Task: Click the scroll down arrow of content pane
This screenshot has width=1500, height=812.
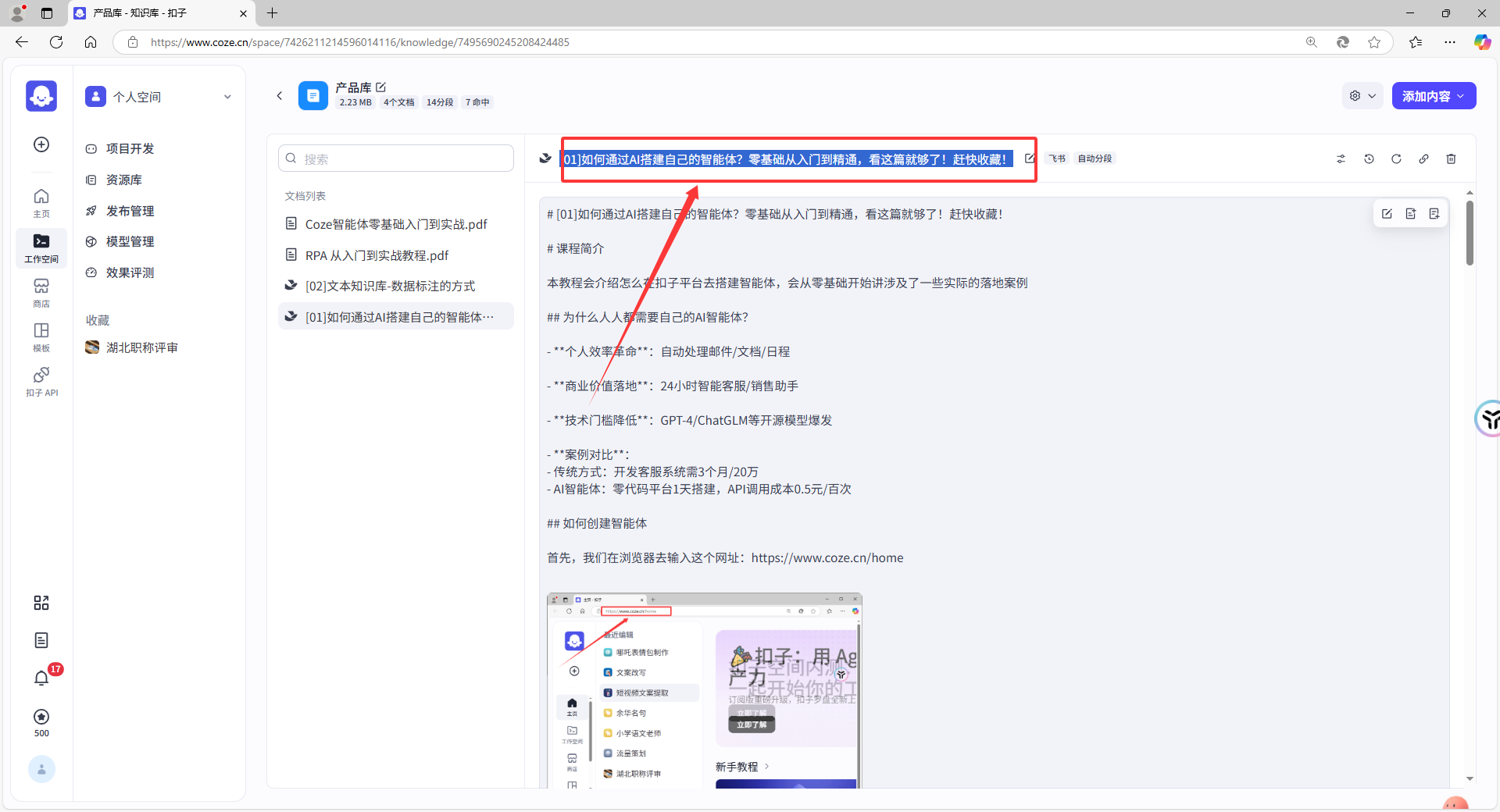Action: pos(1470,778)
